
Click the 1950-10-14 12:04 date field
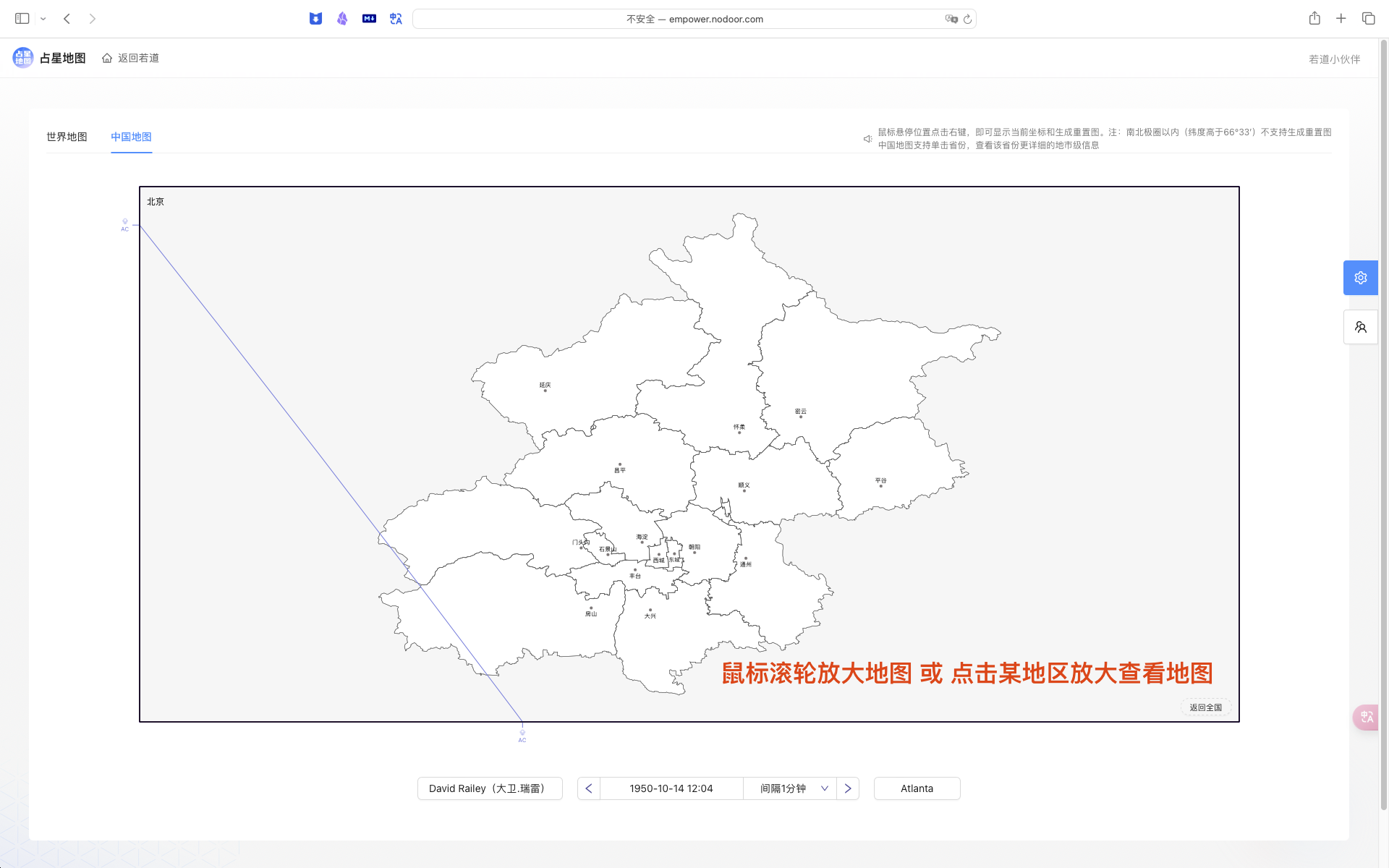[x=671, y=788]
